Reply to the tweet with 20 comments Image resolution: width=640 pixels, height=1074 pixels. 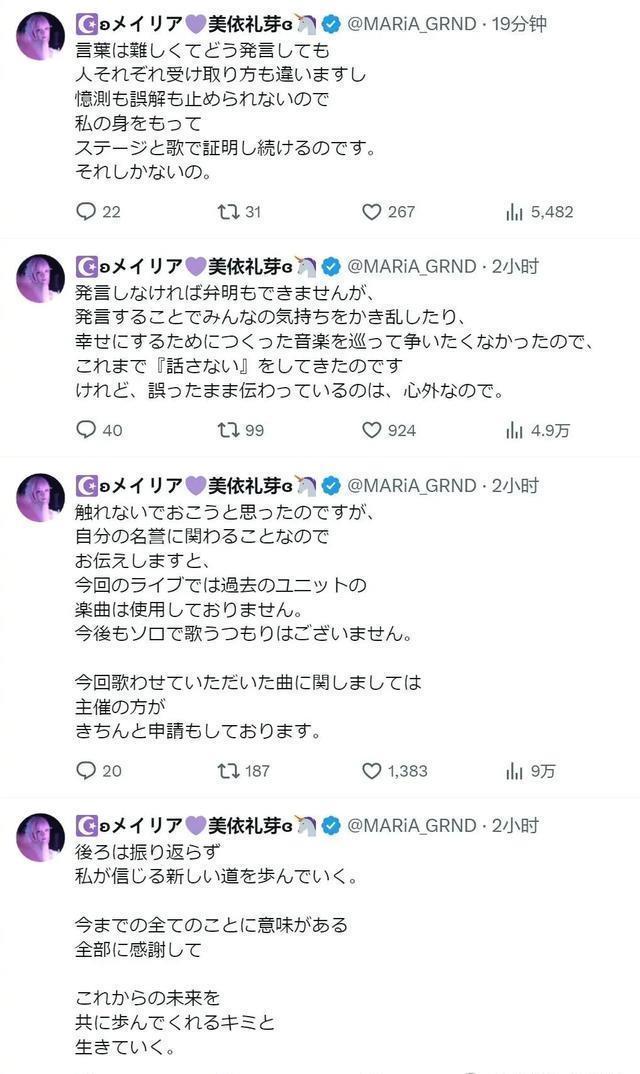86,770
